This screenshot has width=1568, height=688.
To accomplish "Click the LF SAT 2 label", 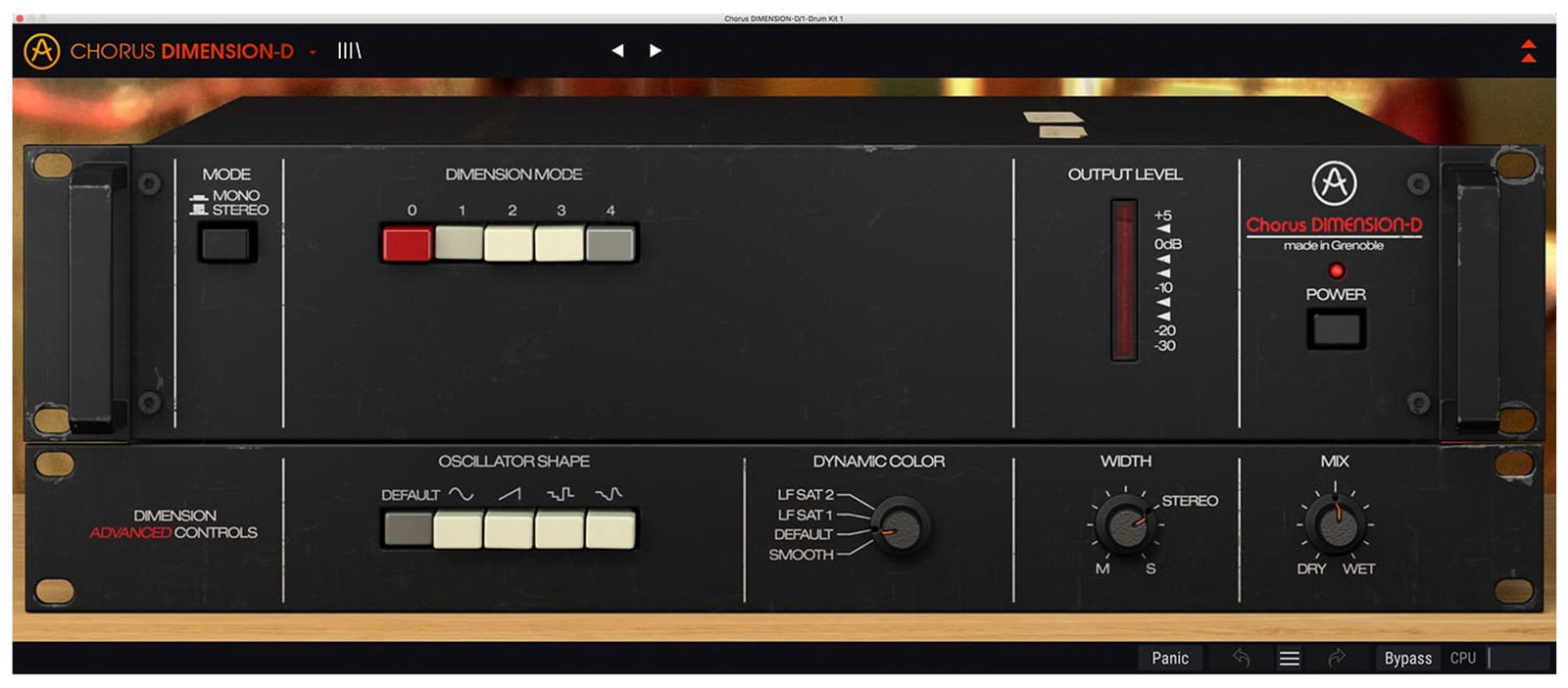I will click(806, 495).
